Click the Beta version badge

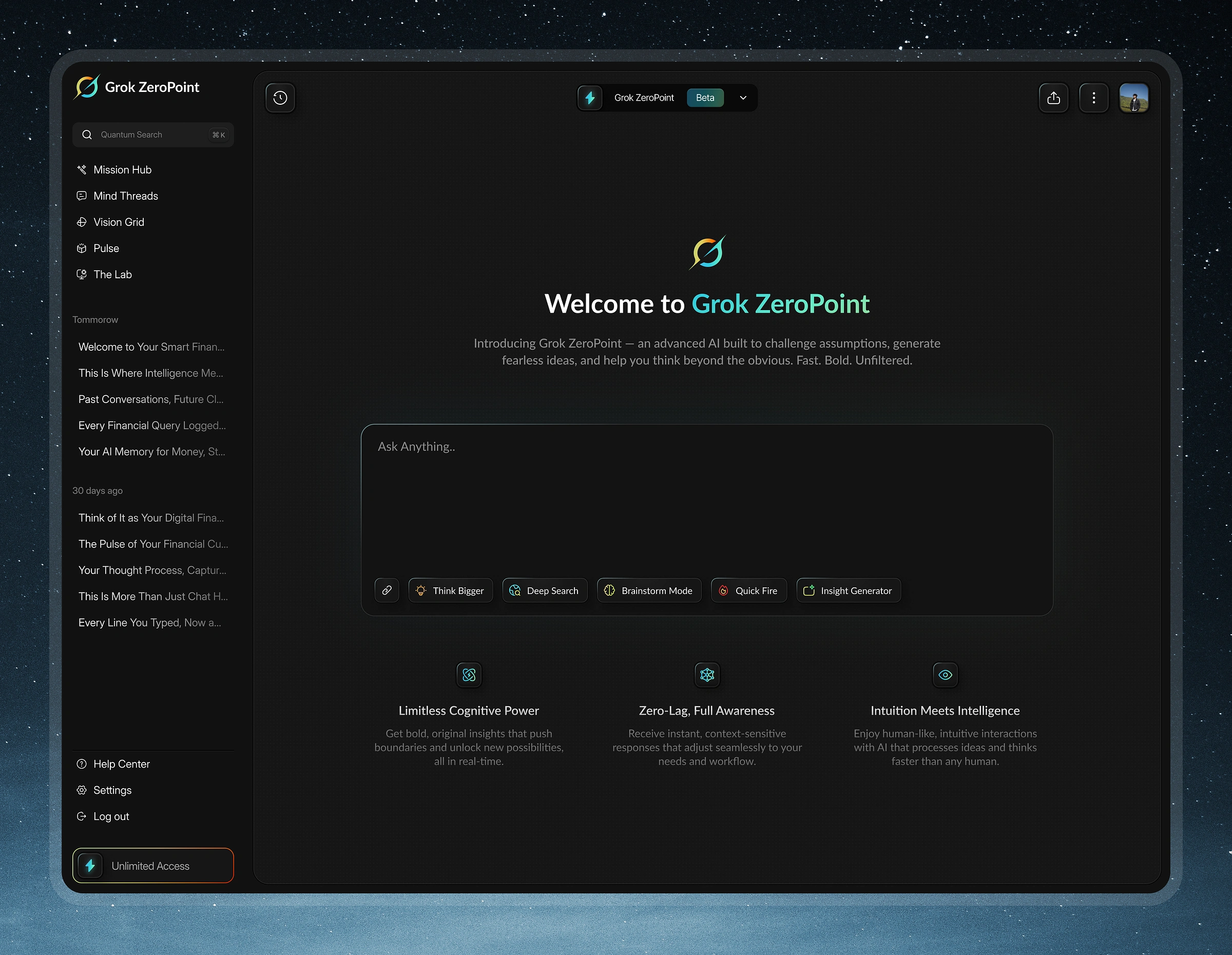pos(705,98)
